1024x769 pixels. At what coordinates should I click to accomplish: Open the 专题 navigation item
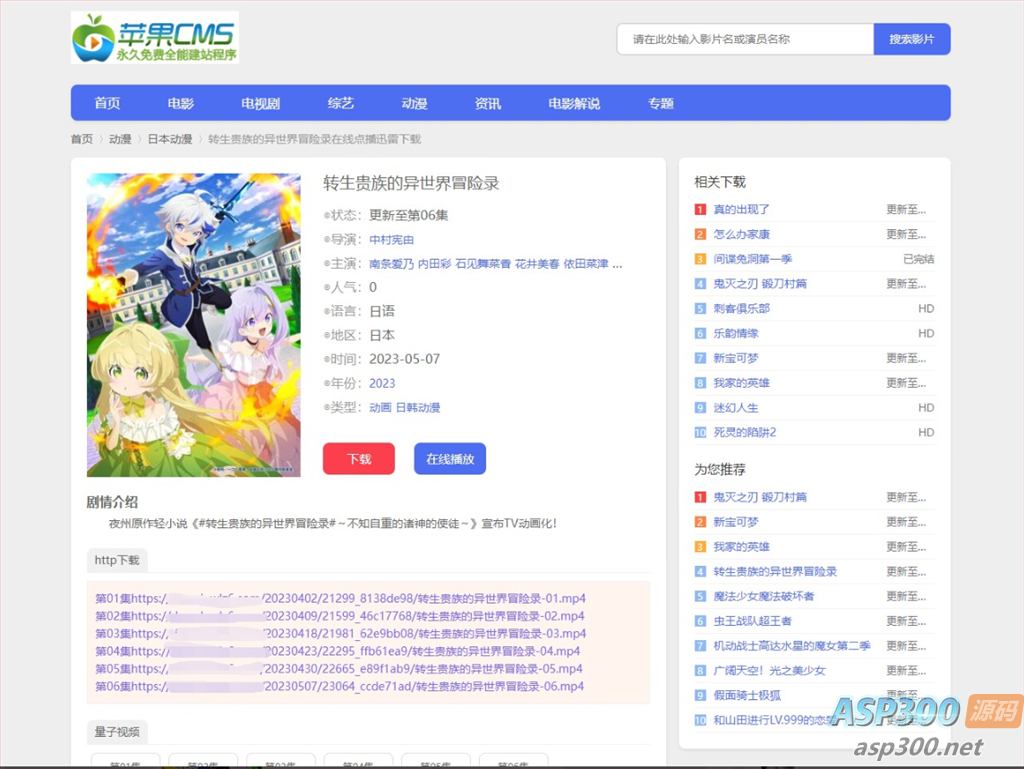pyautogui.click(x=660, y=103)
